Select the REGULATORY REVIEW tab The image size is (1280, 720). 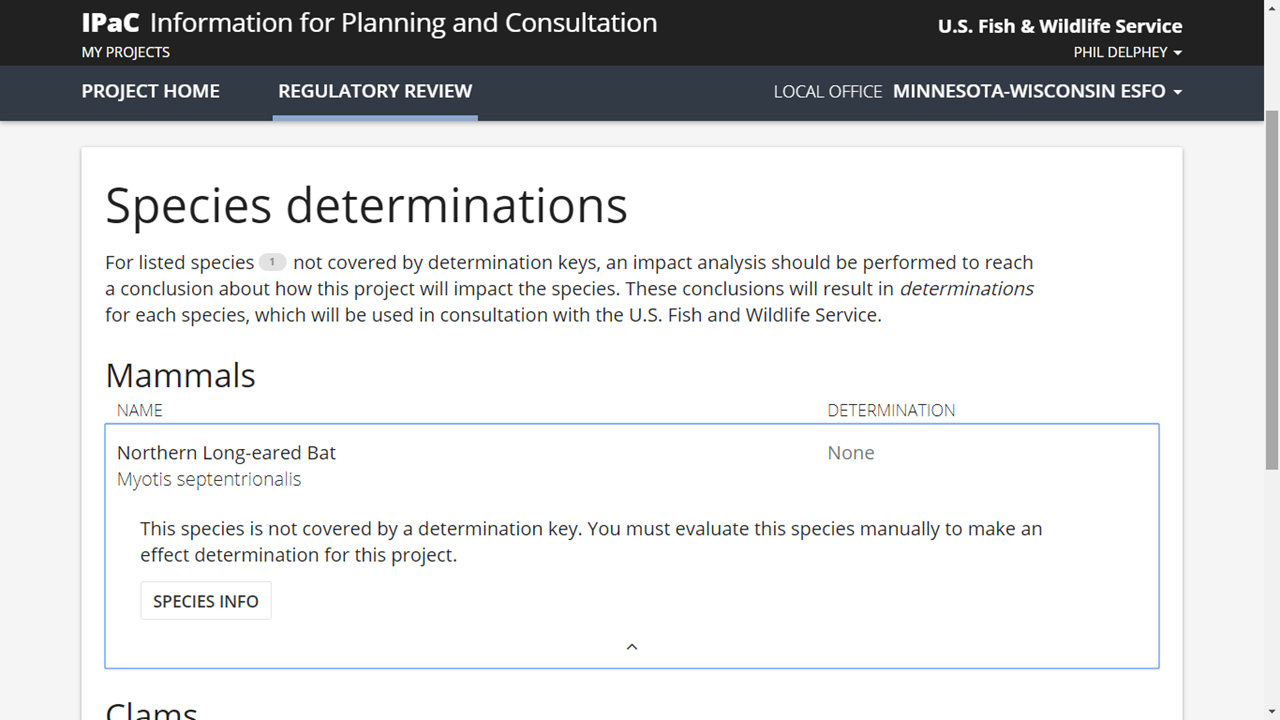tap(375, 91)
